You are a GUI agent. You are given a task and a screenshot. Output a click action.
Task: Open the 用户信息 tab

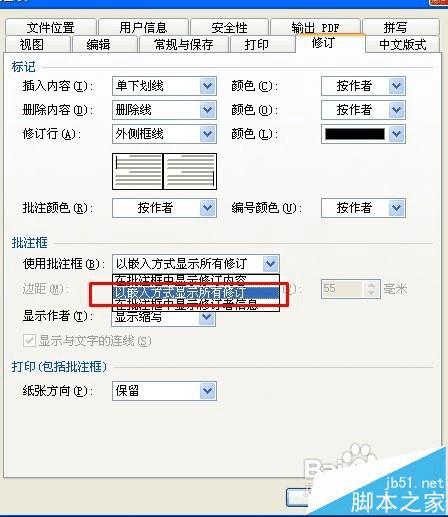coord(143,27)
